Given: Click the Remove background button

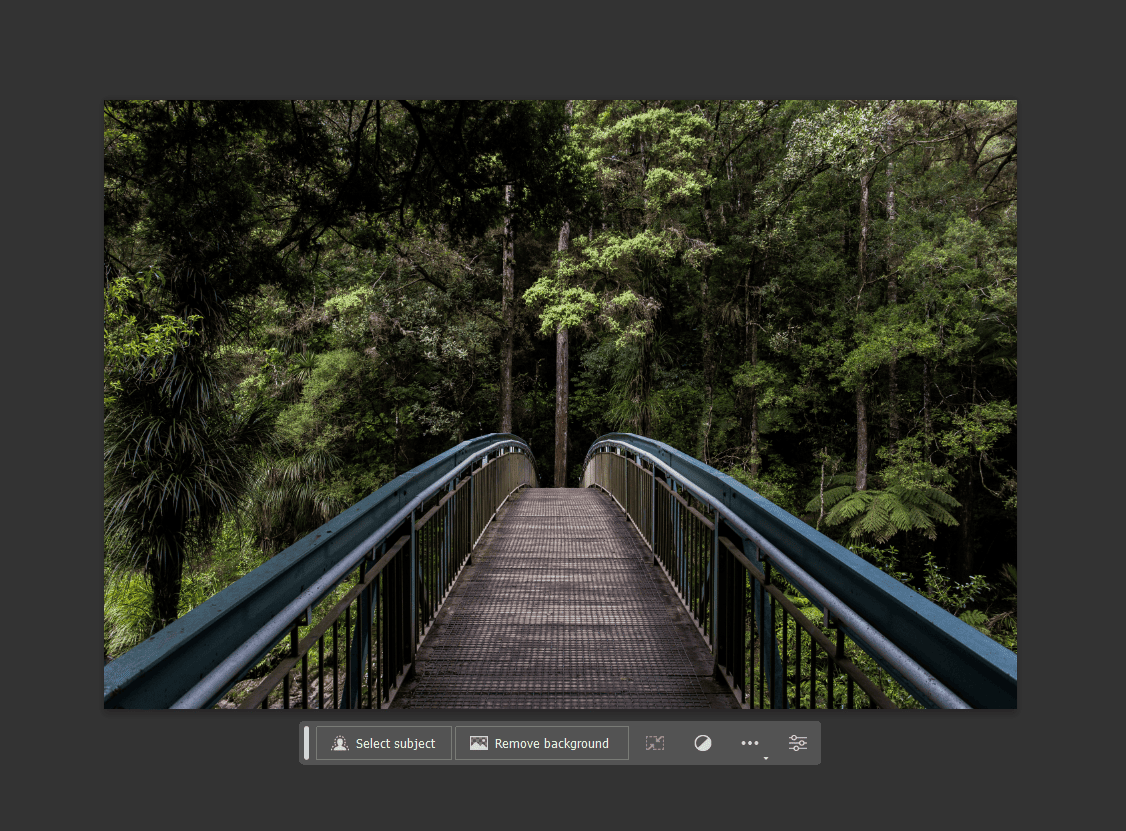Looking at the screenshot, I should [x=541, y=743].
